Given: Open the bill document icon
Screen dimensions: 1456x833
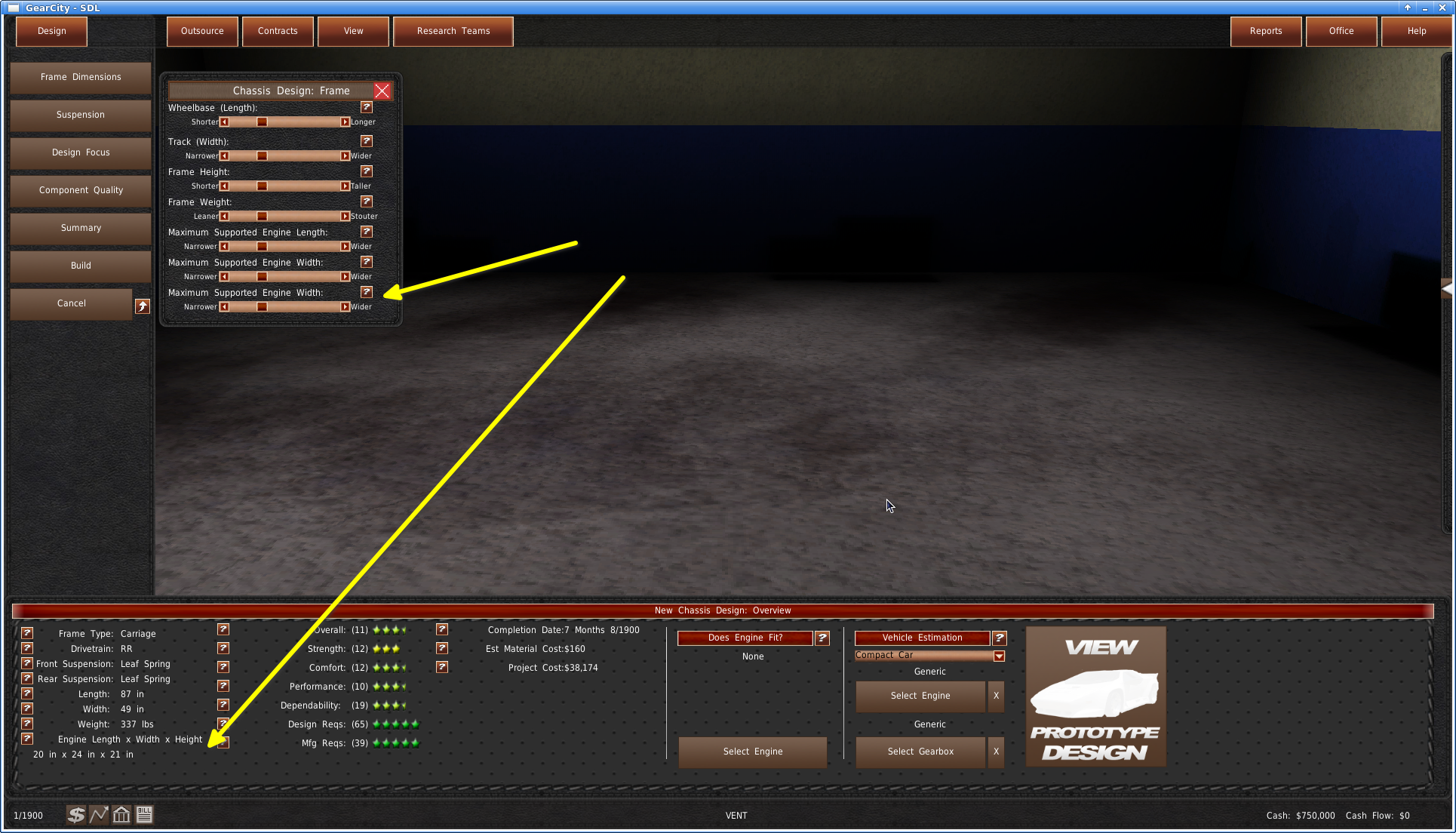Looking at the screenshot, I should click(x=145, y=815).
